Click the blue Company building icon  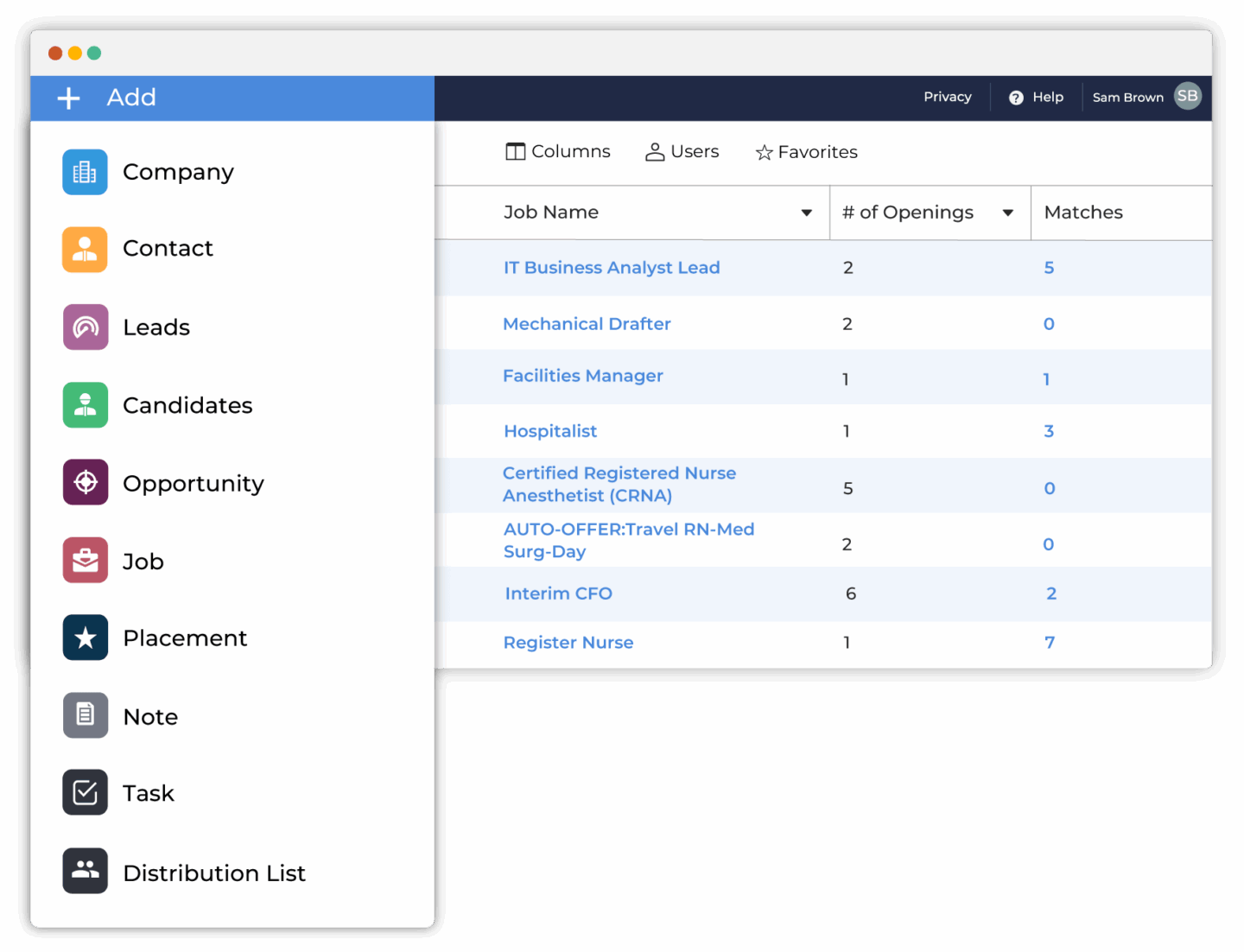(x=85, y=172)
